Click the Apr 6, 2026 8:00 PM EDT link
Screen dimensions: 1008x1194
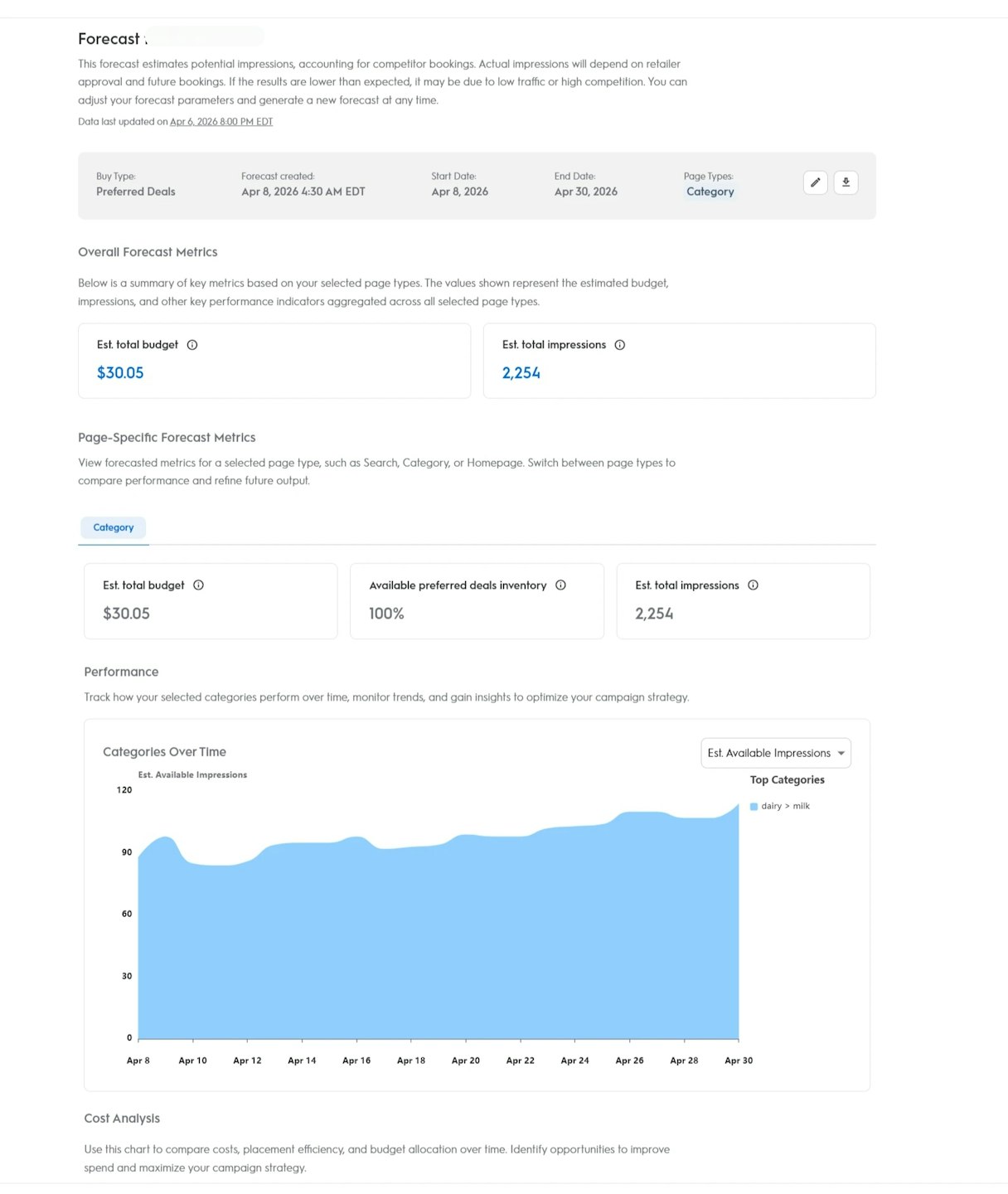221,122
